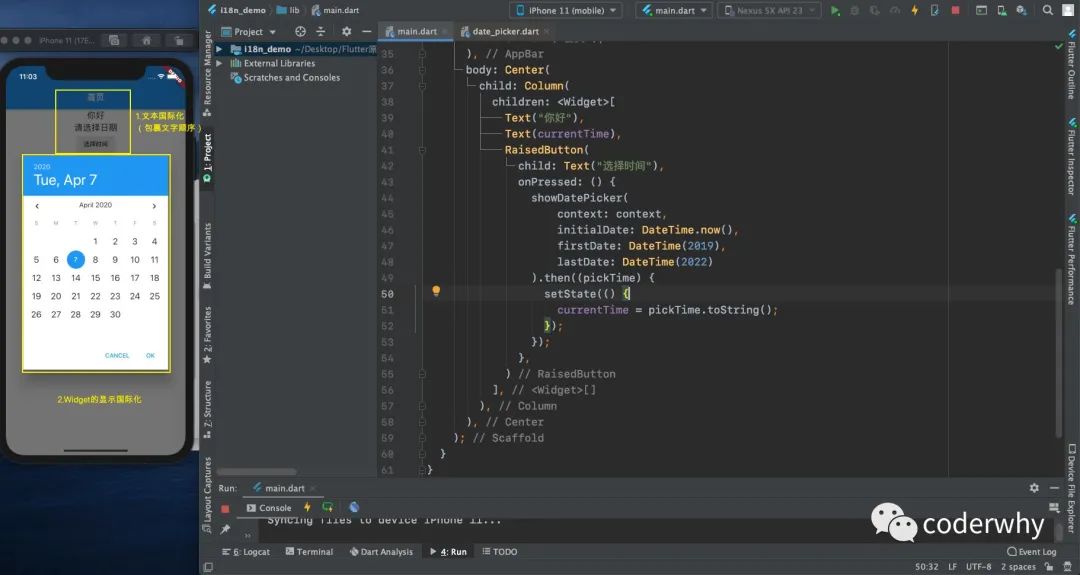Open Flutter Performance side panel
Image resolution: width=1080 pixels, height=575 pixels.
tap(1072, 258)
